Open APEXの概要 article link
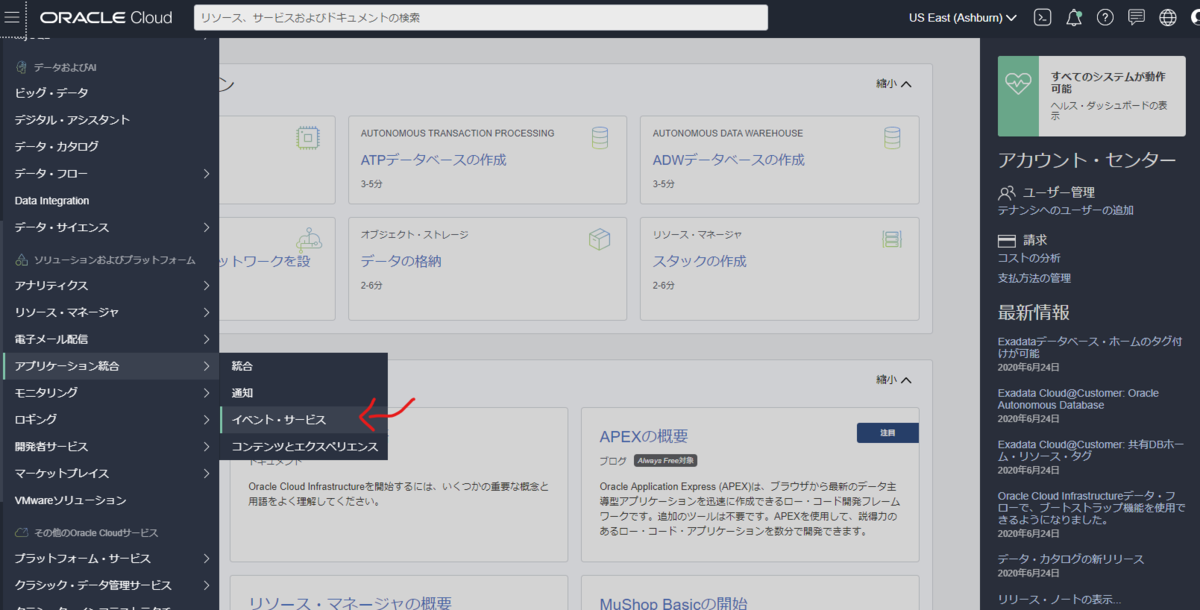Viewport: 1200px width, 610px height. click(x=643, y=437)
